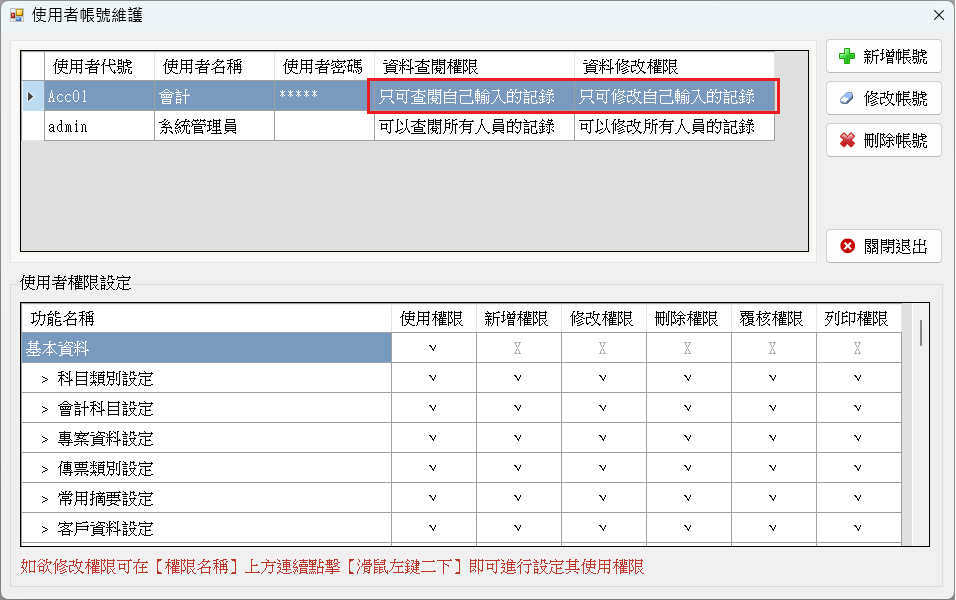The image size is (956, 600).
Task: Expand the 專案資料設定 row
Action: (x=45, y=439)
